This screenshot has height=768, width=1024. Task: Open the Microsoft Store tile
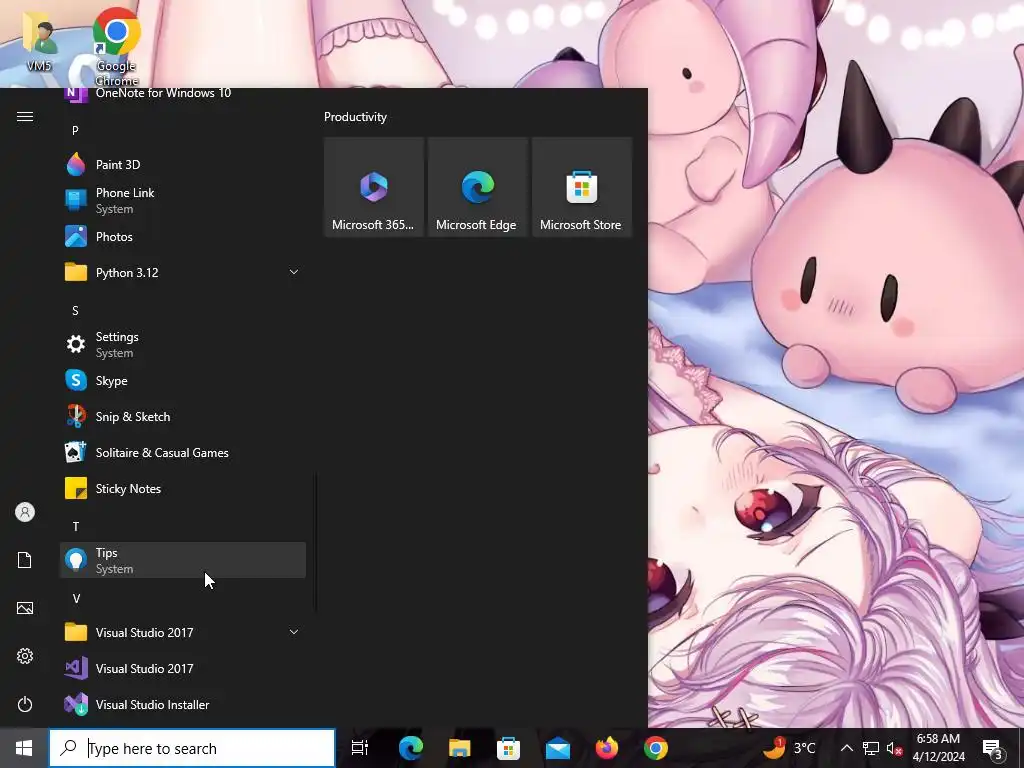pos(582,187)
